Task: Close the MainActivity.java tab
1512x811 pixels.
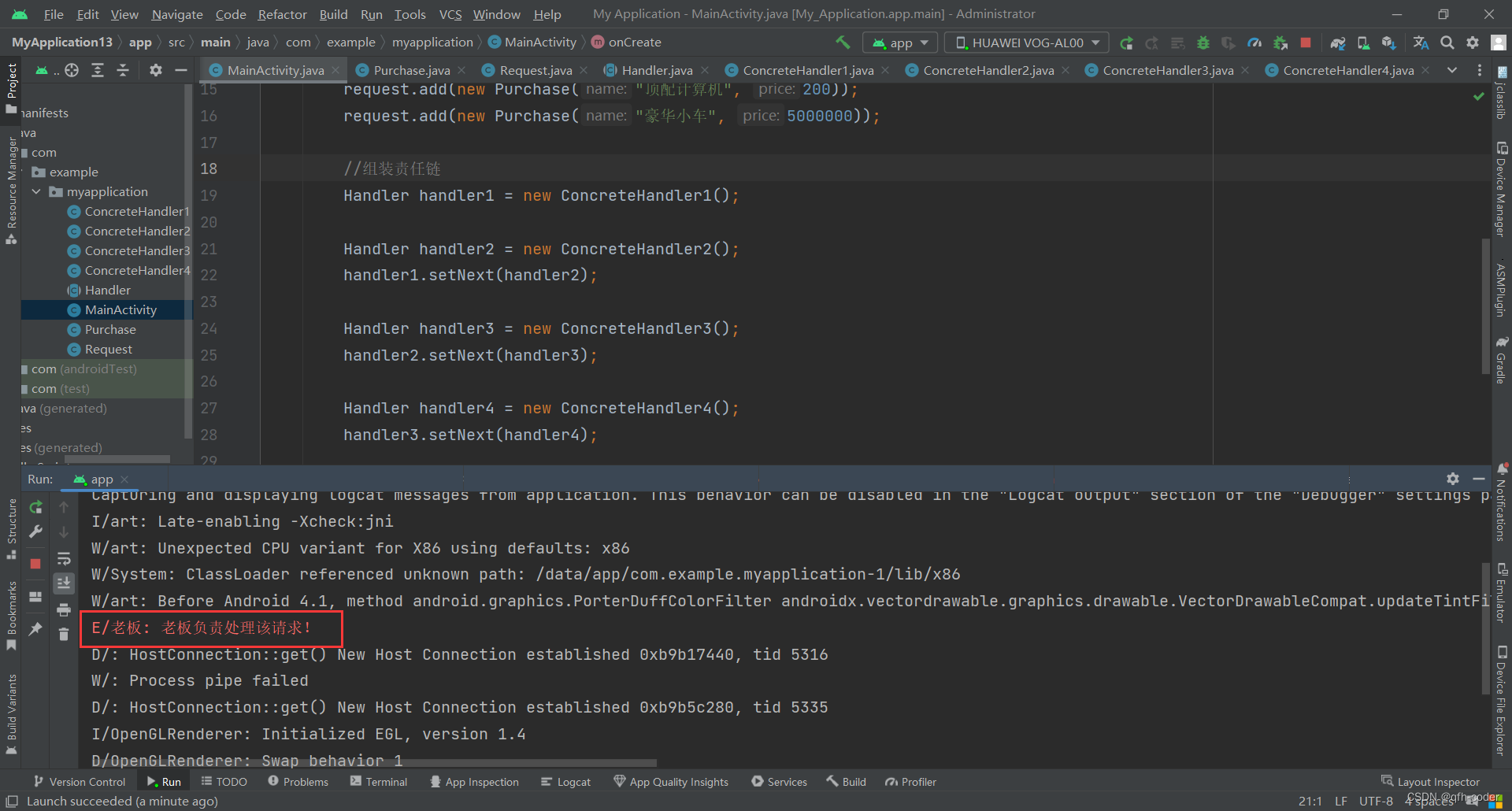Action: (x=335, y=70)
